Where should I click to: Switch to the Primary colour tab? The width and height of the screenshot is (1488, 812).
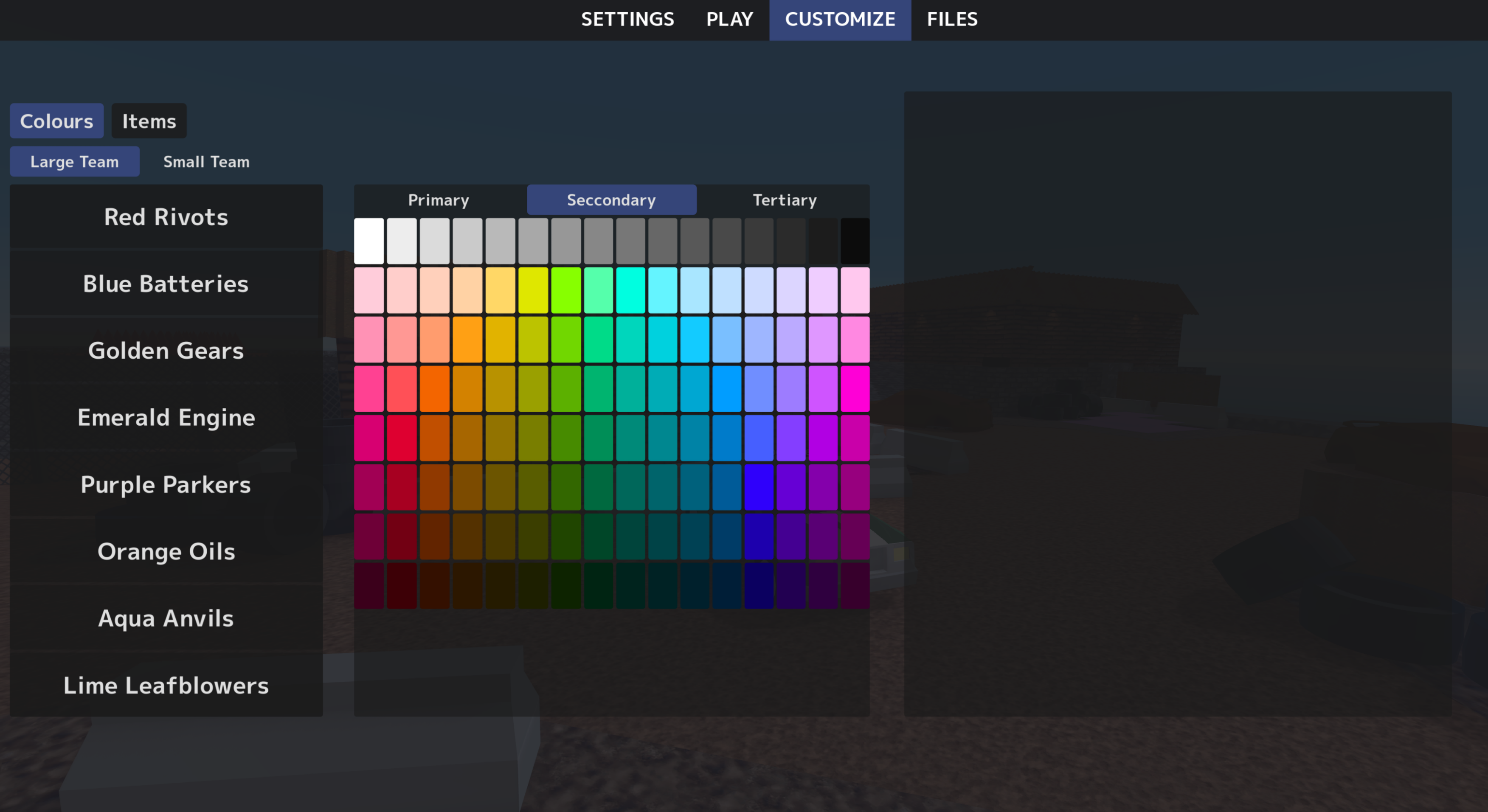point(439,200)
